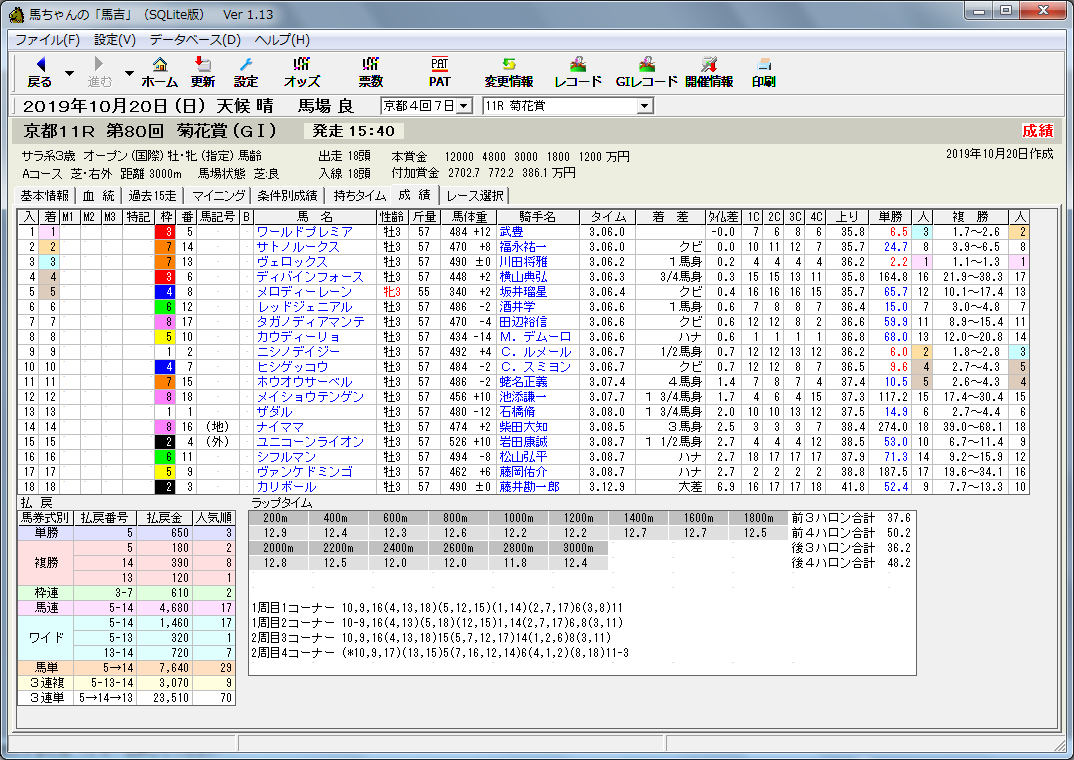Image resolution: width=1074 pixels, height=760 pixels.
Task: Expand the 戻る history dropdown arrow
Action: click(x=69, y=73)
